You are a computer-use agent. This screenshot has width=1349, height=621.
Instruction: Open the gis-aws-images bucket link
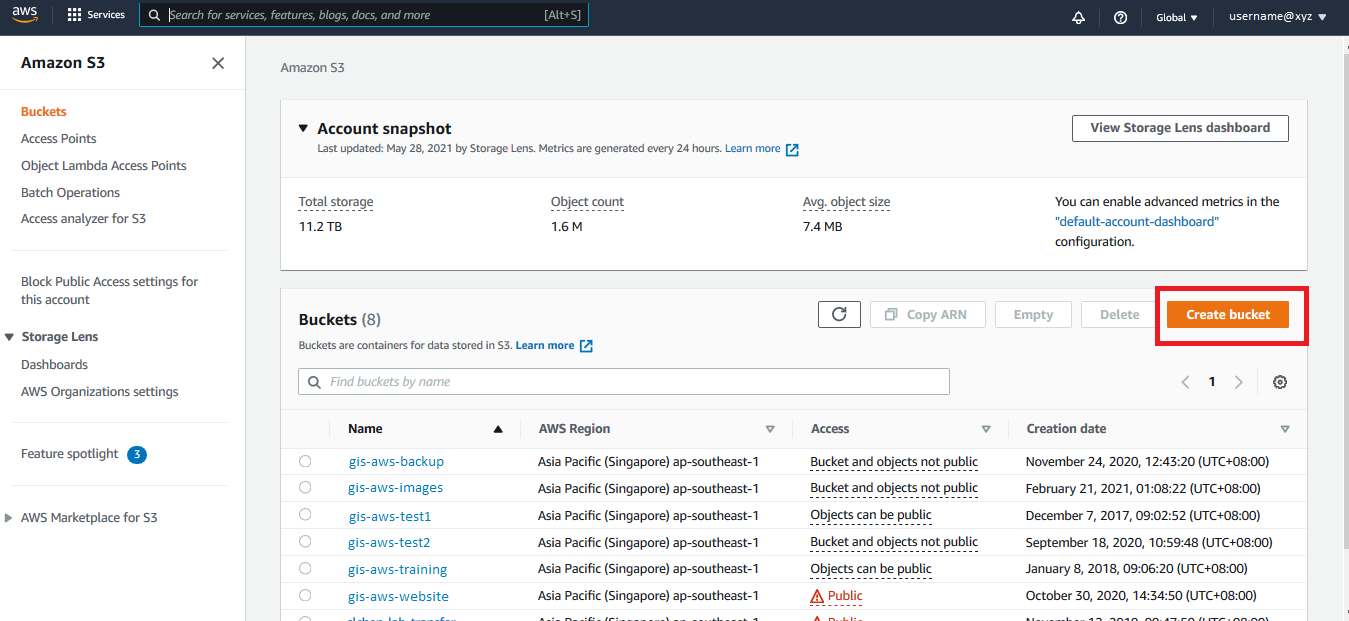coord(395,488)
